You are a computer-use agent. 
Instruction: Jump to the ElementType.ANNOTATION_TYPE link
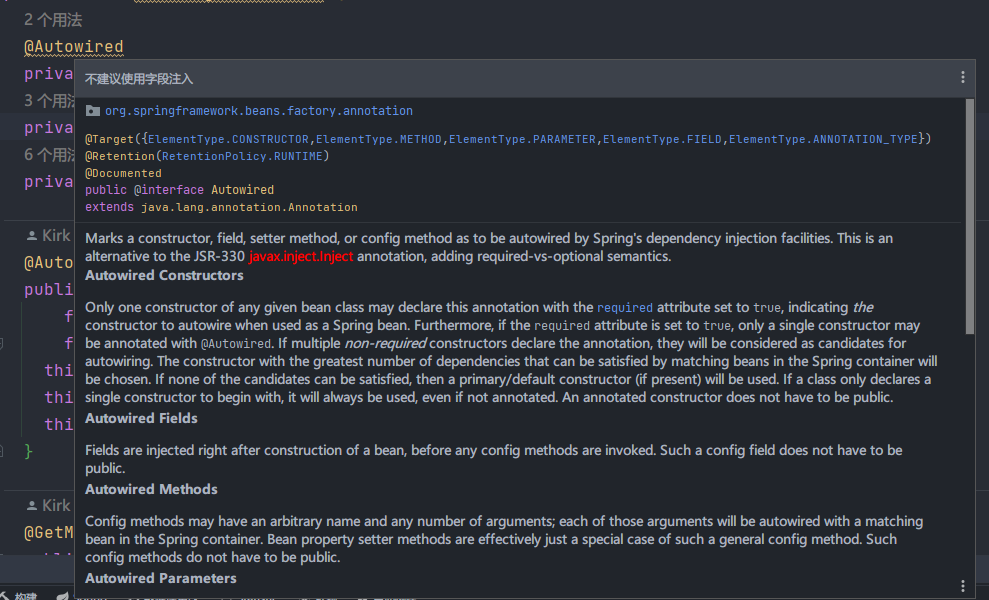[x=822, y=139]
